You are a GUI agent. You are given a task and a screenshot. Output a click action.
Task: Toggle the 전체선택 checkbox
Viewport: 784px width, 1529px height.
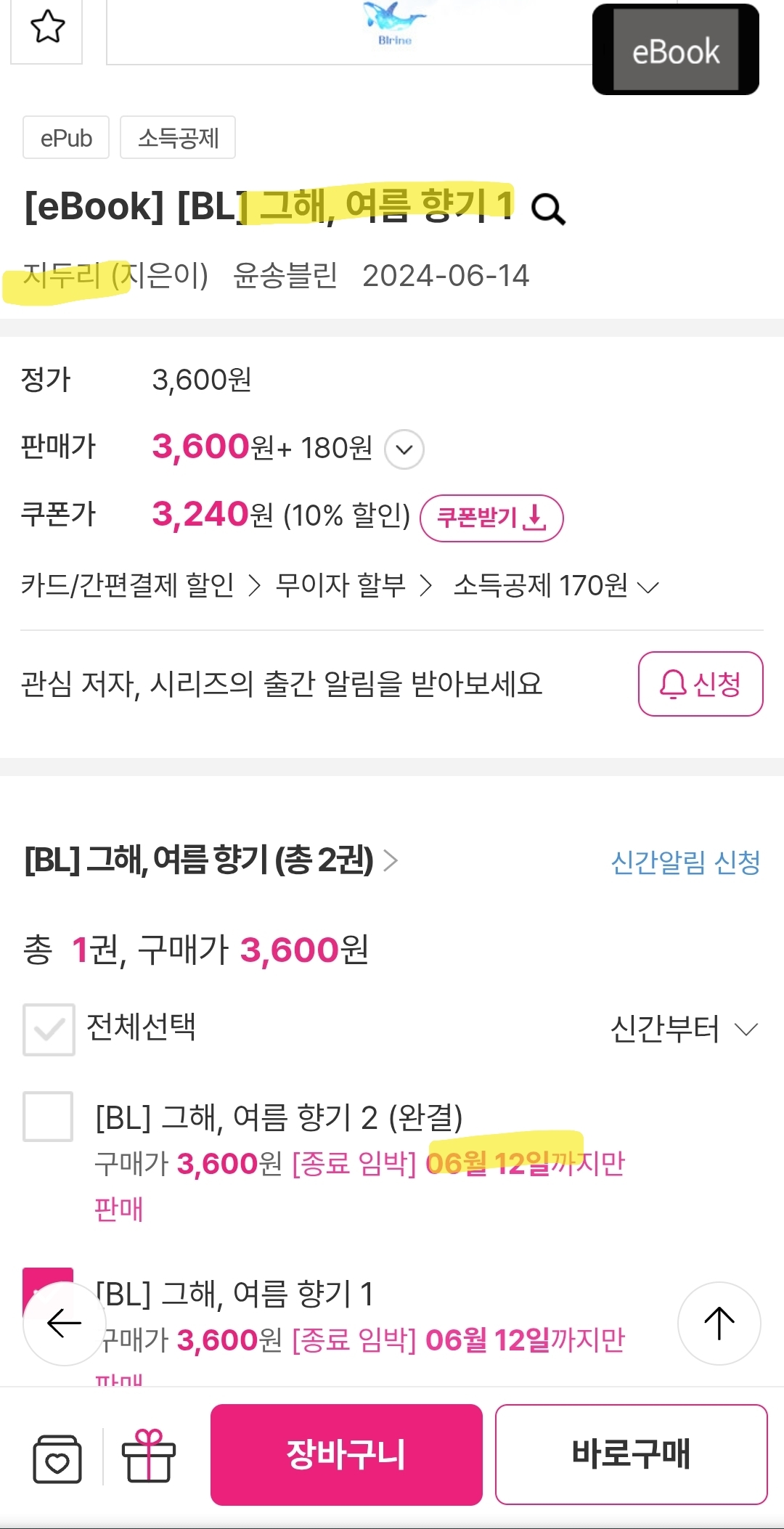click(x=49, y=1029)
